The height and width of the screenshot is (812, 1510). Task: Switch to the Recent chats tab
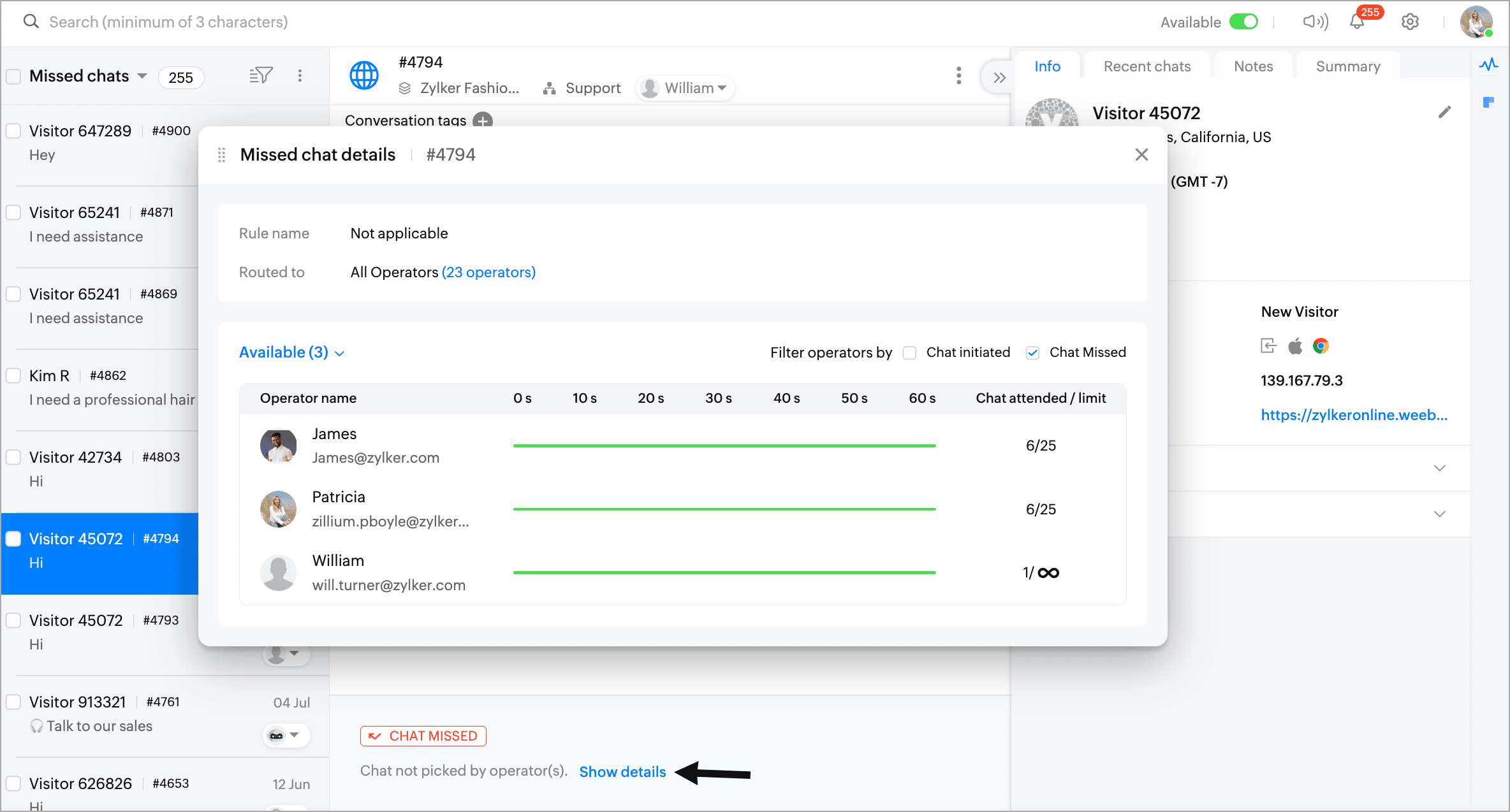tap(1147, 66)
